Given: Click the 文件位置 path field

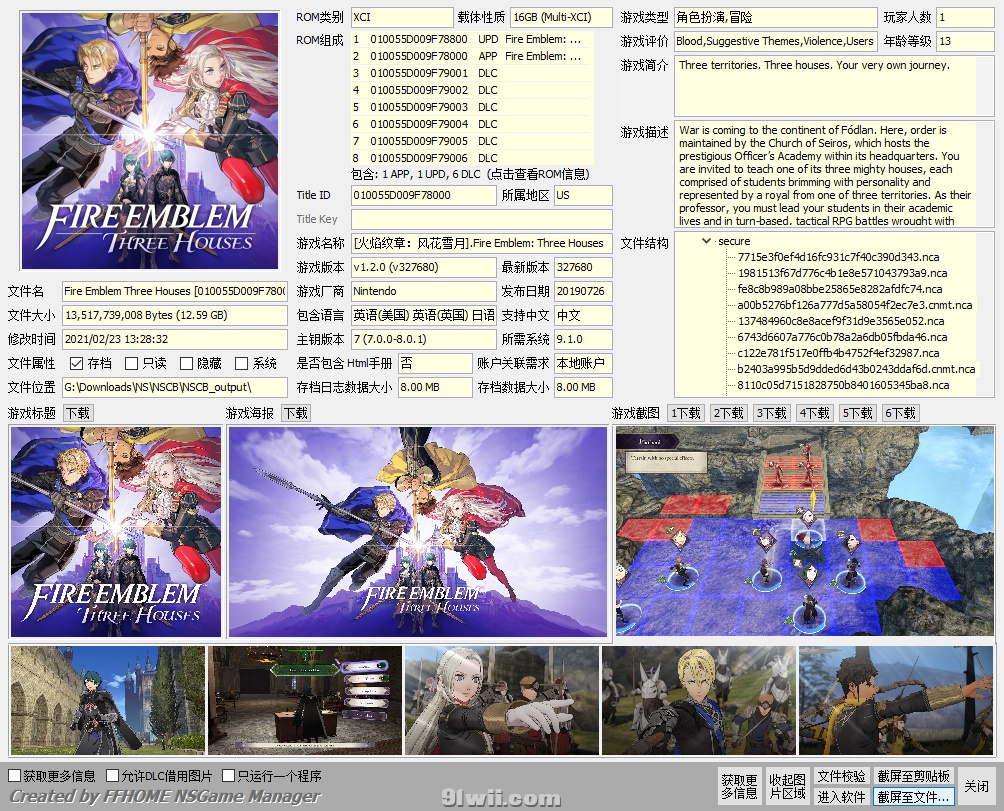Looking at the screenshot, I should 174,387.
